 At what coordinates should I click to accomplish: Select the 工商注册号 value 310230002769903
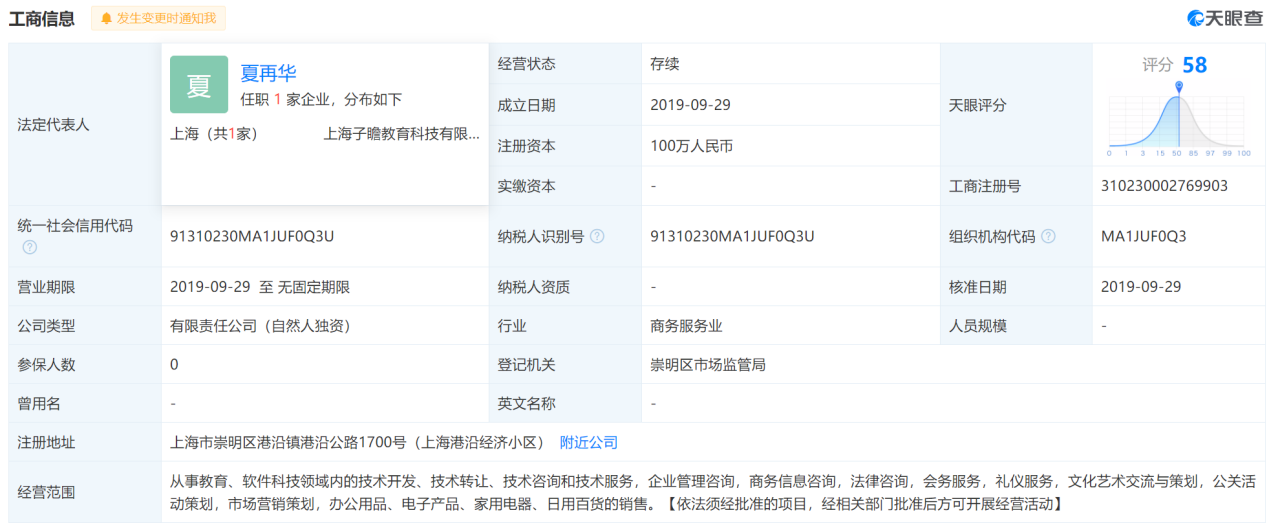(1164, 186)
